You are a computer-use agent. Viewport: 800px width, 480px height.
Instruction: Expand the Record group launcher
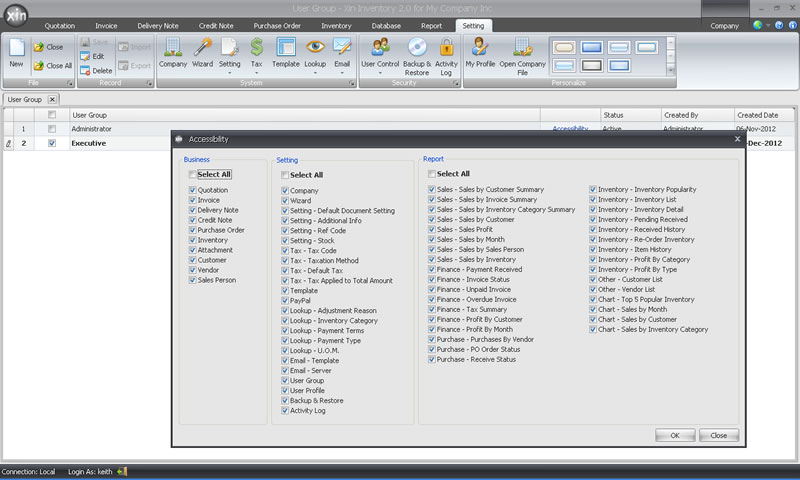point(149,83)
